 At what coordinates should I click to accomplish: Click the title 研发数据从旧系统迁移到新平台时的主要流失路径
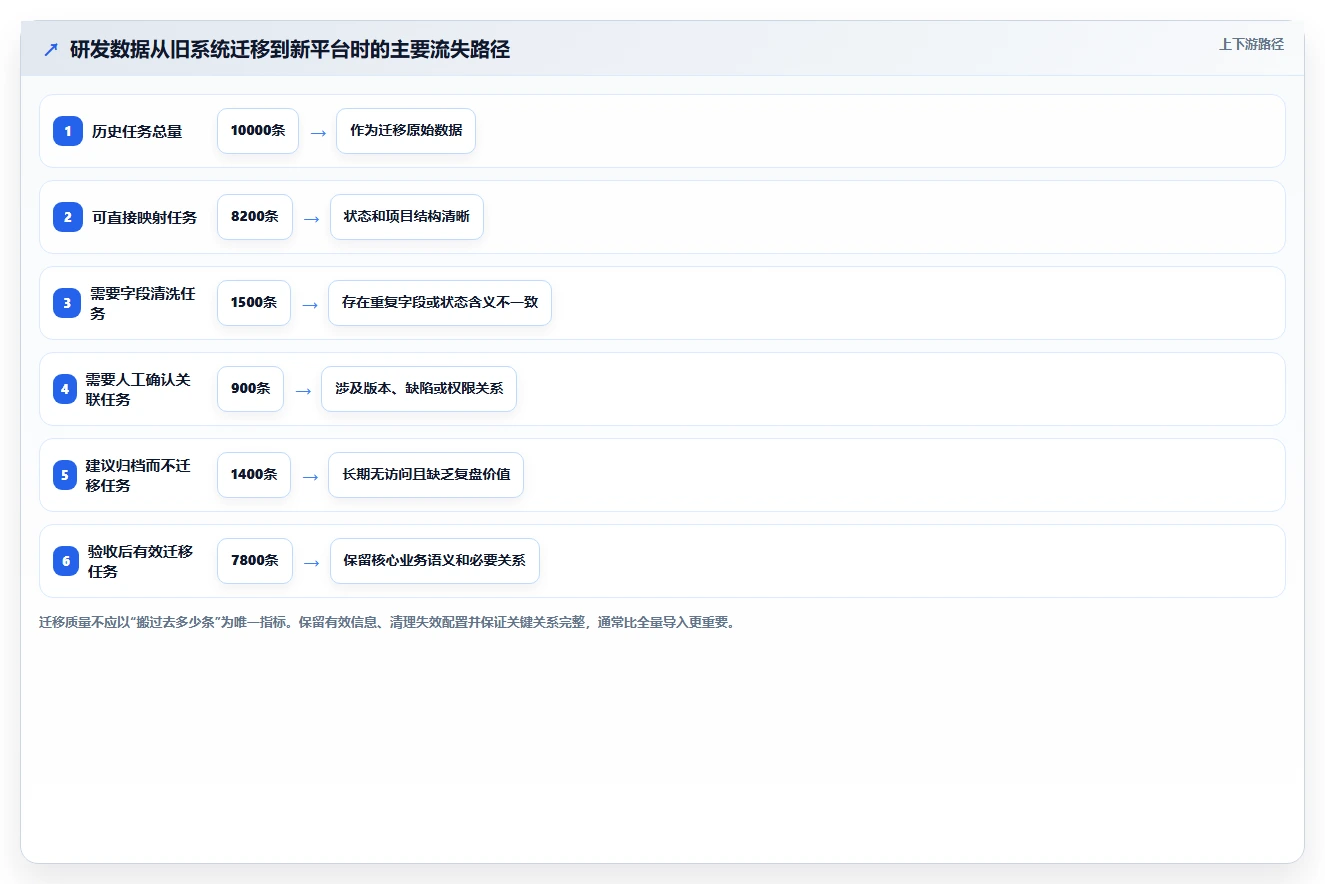tap(290, 50)
